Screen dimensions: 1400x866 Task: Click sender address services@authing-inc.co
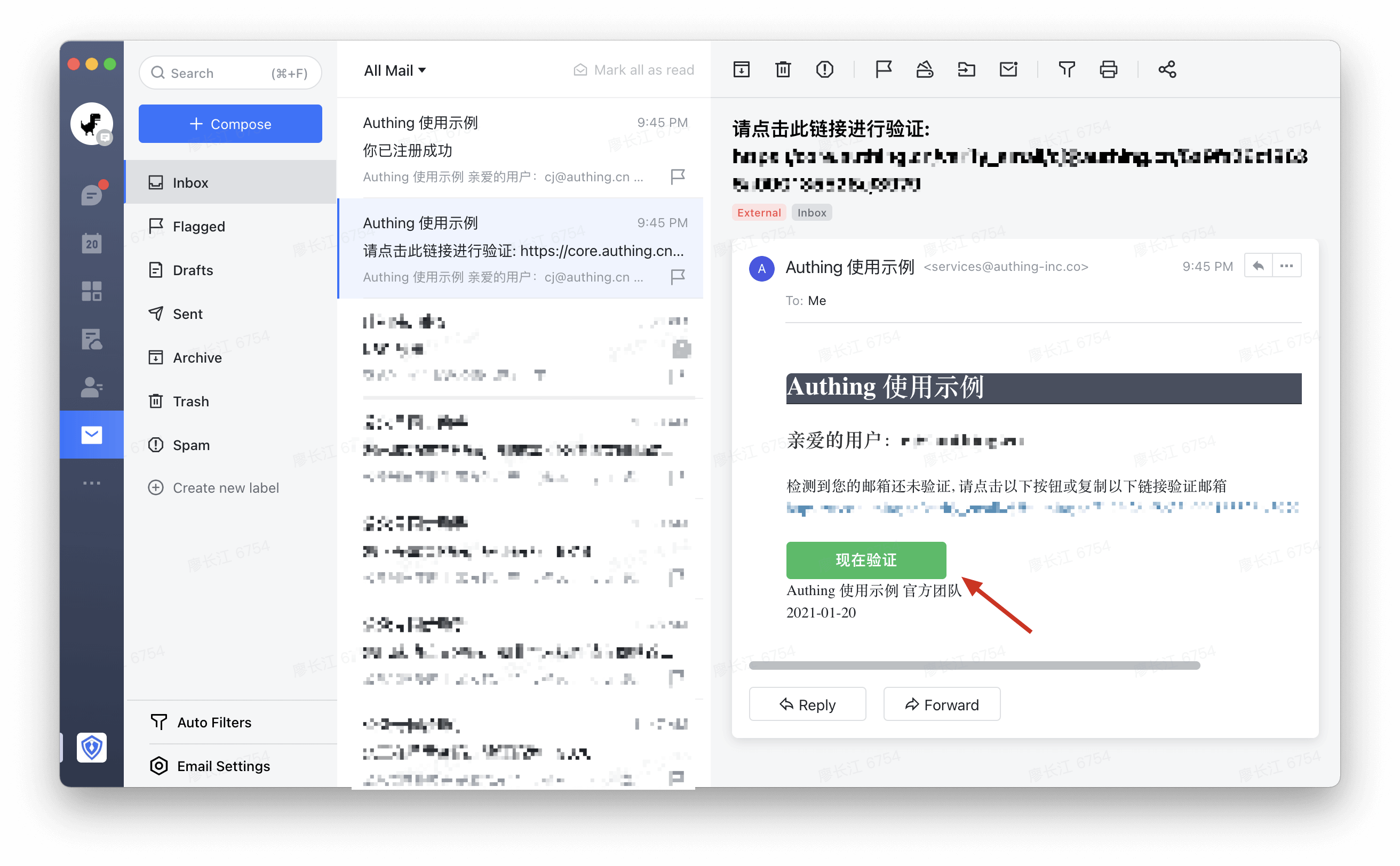tap(1006, 267)
